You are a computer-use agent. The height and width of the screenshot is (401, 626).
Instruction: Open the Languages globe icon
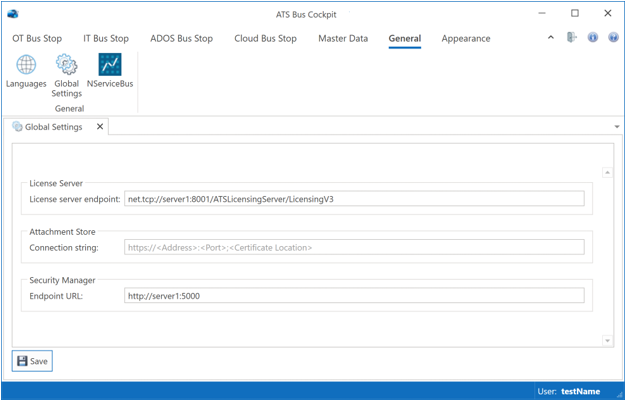point(26,66)
